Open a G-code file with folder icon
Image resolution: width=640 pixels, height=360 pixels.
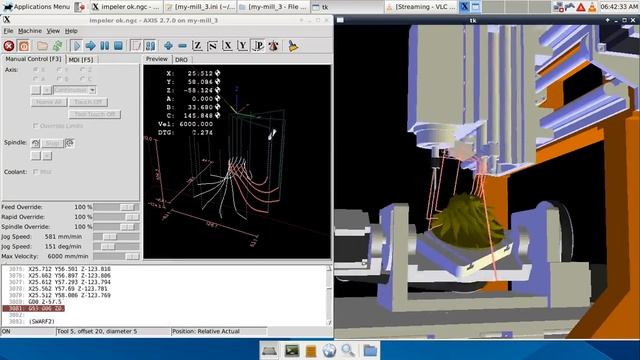click(42, 46)
